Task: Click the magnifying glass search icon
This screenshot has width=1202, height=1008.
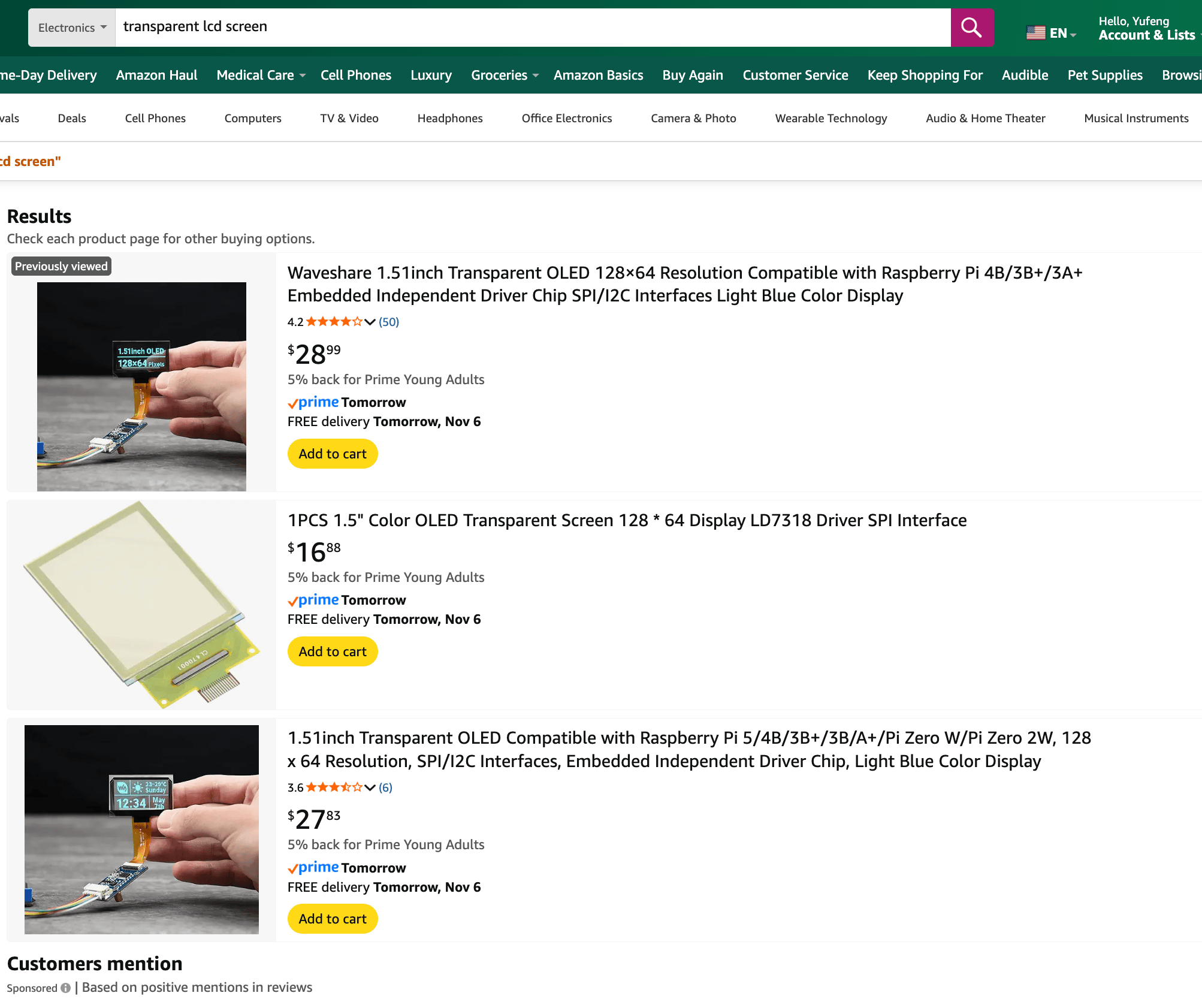Action: click(971, 27)
